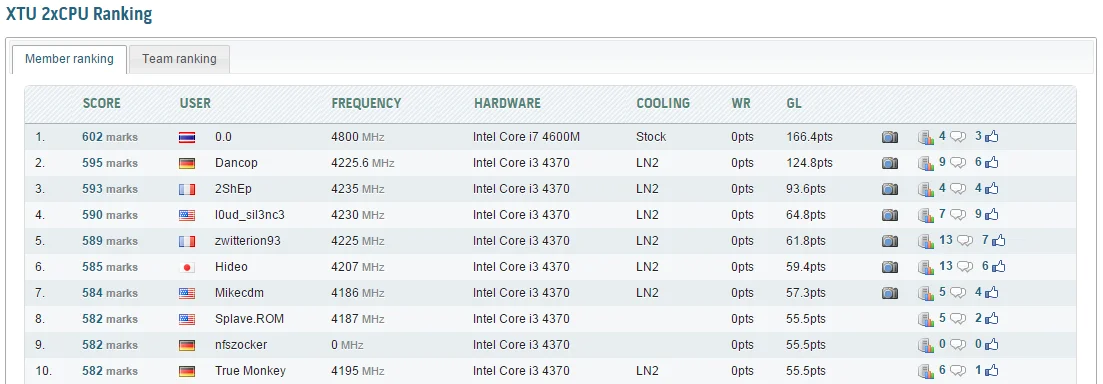Click the COOLING column header

[663, 103]
